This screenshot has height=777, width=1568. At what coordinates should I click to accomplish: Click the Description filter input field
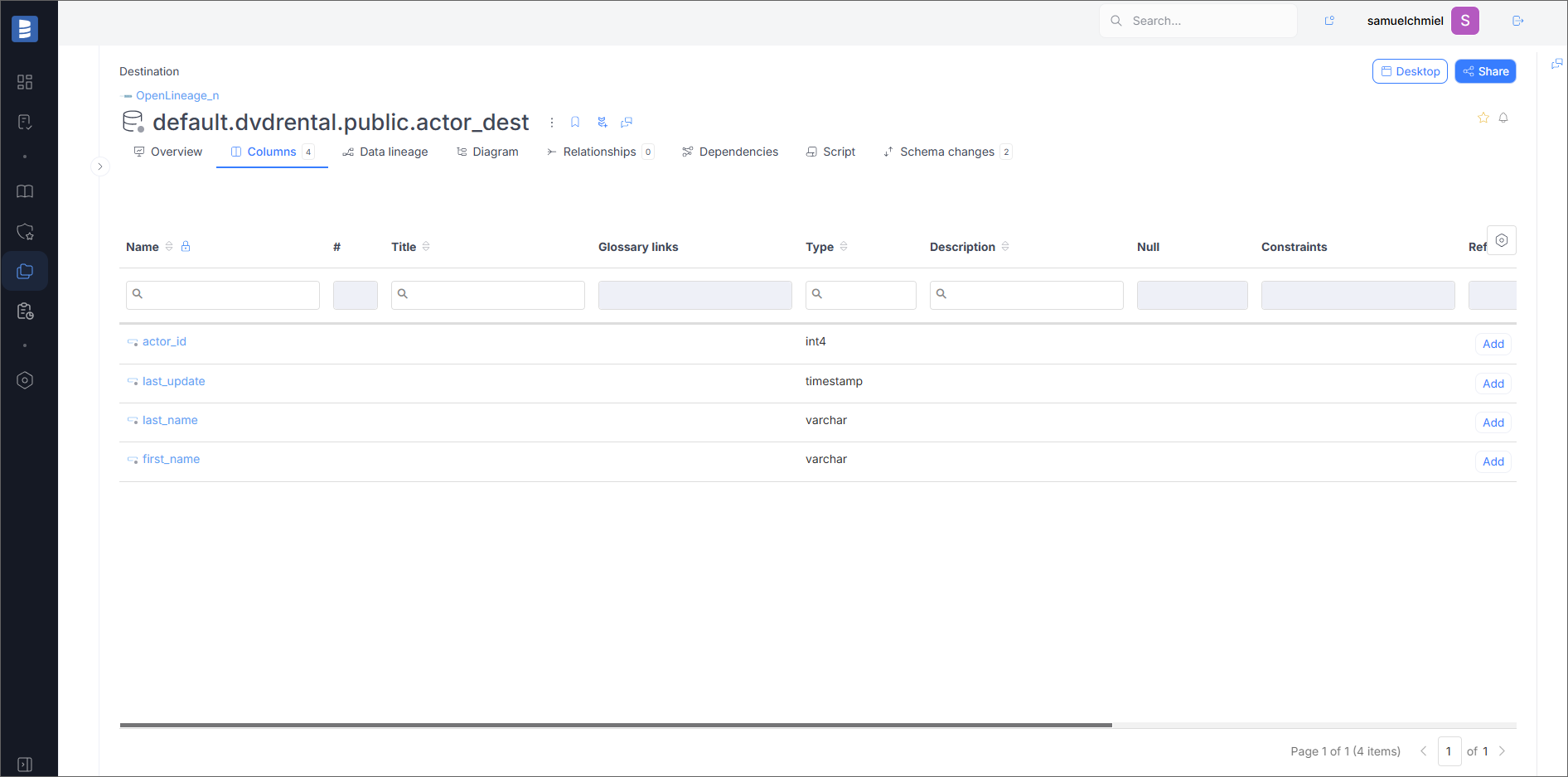point(1027,295)
